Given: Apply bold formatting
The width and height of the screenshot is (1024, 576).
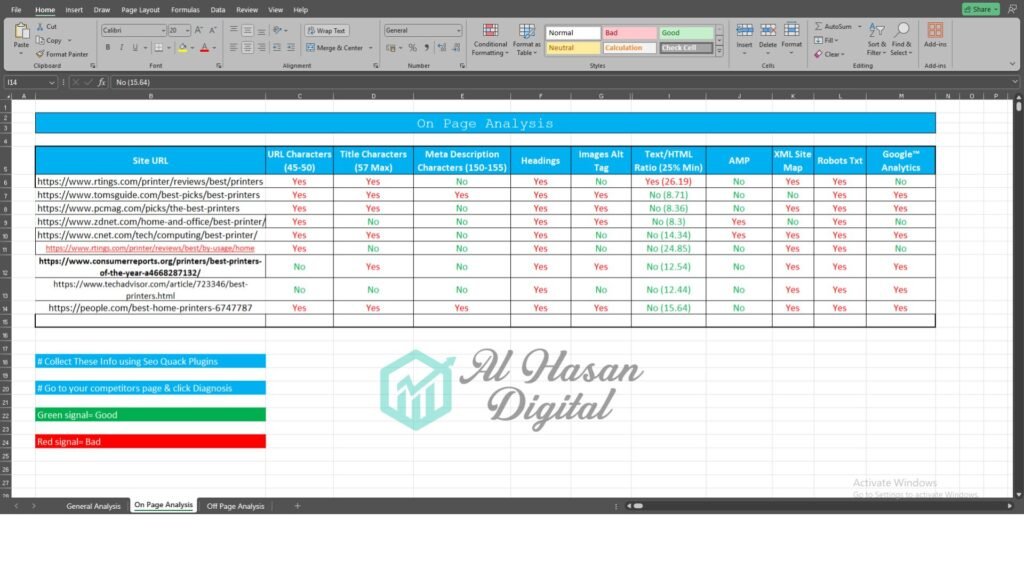Looking at the screenshot, I should click(x=108, y=48).
